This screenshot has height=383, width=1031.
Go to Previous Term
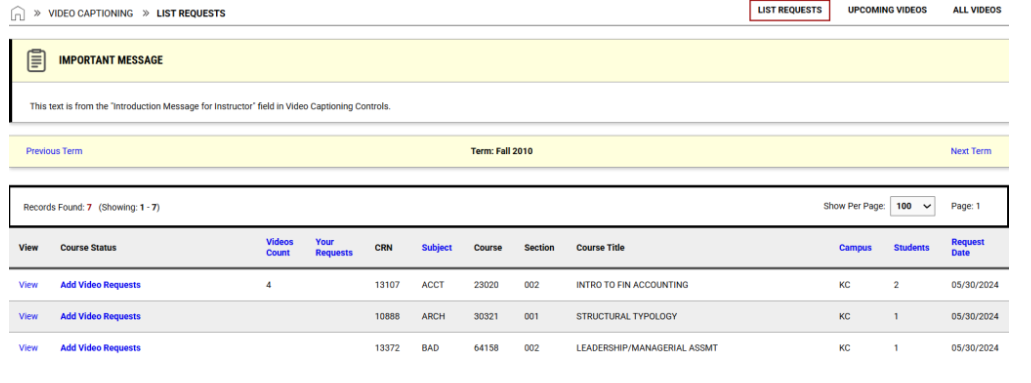54,151
